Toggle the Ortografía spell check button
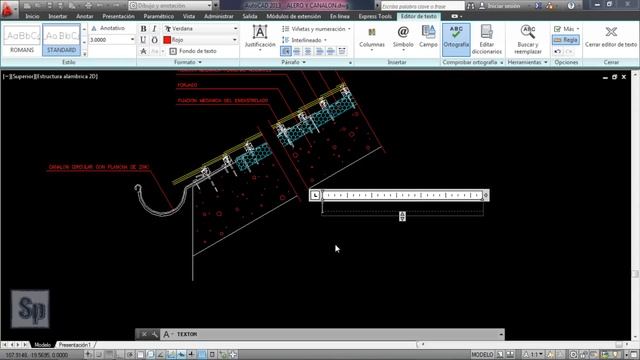Viewport: 640px width, 360px height. [x=456, y=39]
